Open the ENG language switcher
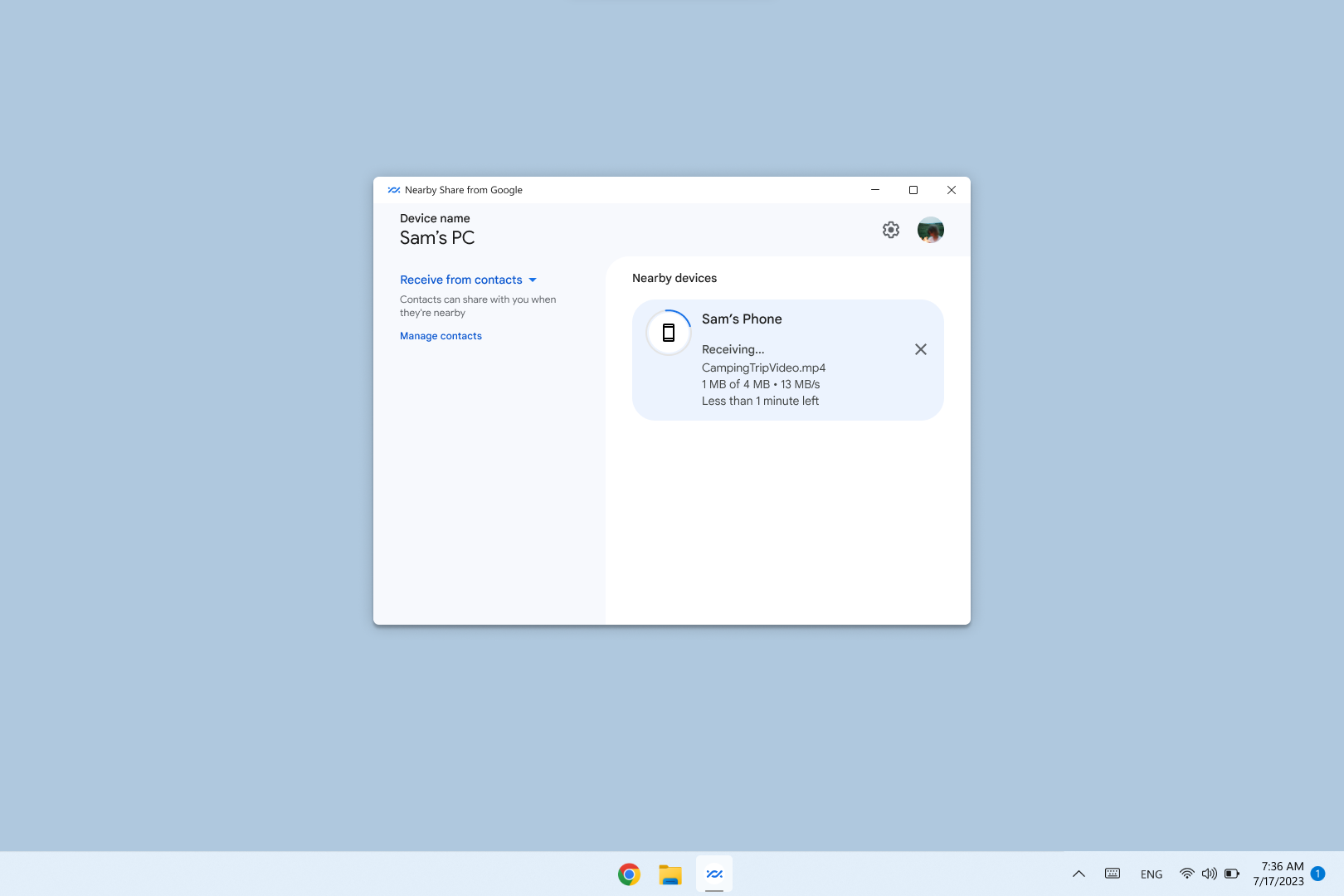The image size is (1344, 896). pos(1151,873)
